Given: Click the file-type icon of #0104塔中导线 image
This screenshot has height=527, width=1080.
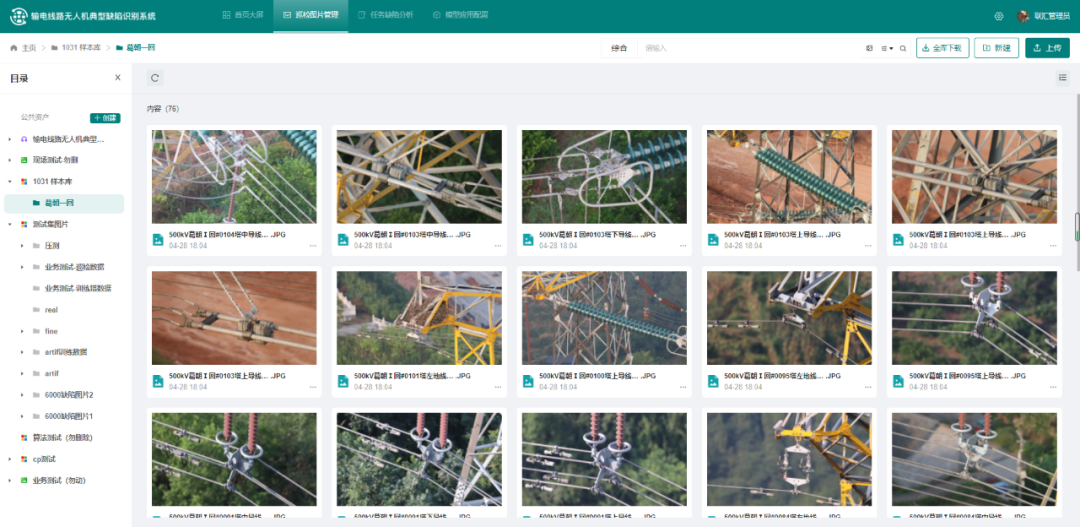Looking at the screenshot, I should coord(158,240).
